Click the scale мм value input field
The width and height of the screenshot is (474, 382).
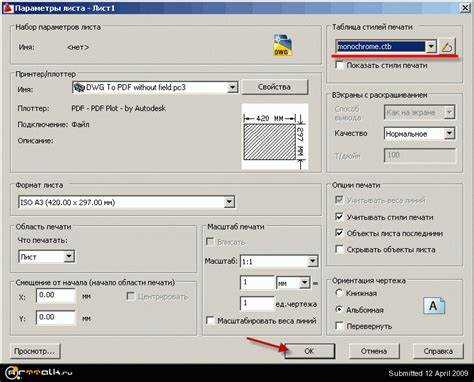click(257, 283)
